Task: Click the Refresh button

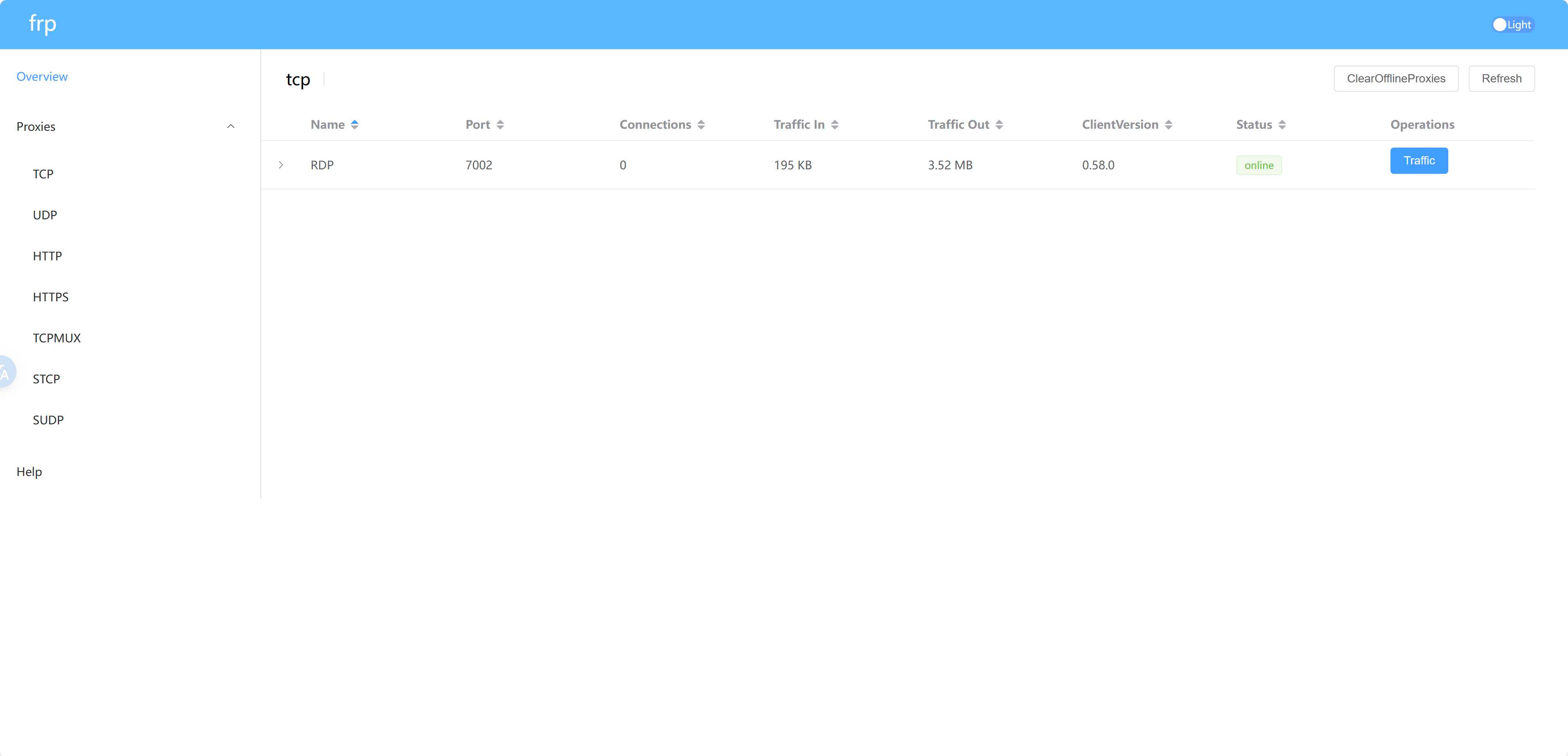Action: [1501, 79]
